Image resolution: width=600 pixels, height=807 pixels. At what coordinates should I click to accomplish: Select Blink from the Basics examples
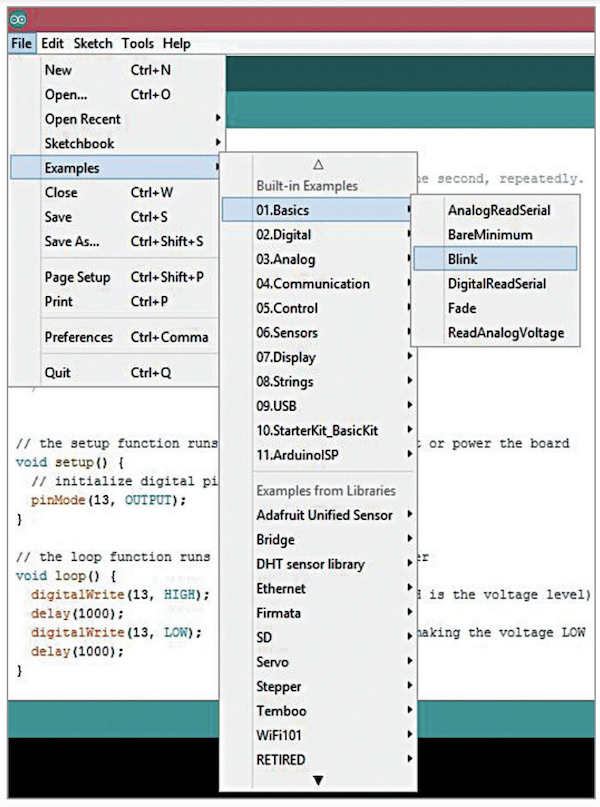coord(463,259)
